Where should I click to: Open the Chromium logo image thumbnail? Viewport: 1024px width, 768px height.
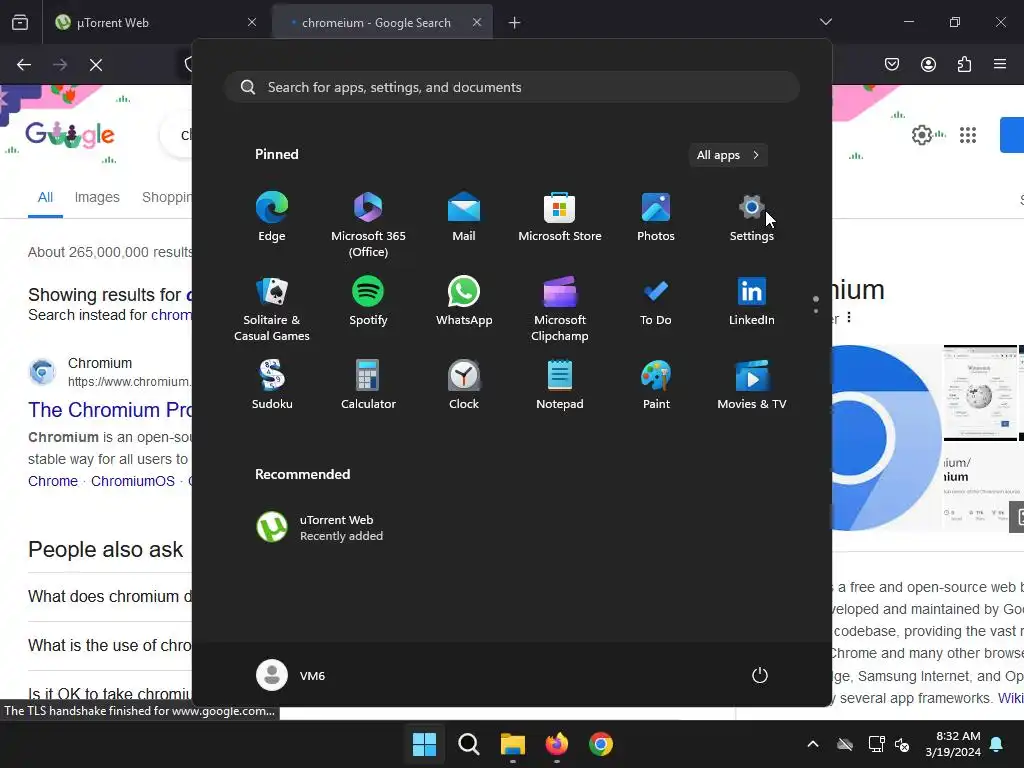tap(885, 438)
